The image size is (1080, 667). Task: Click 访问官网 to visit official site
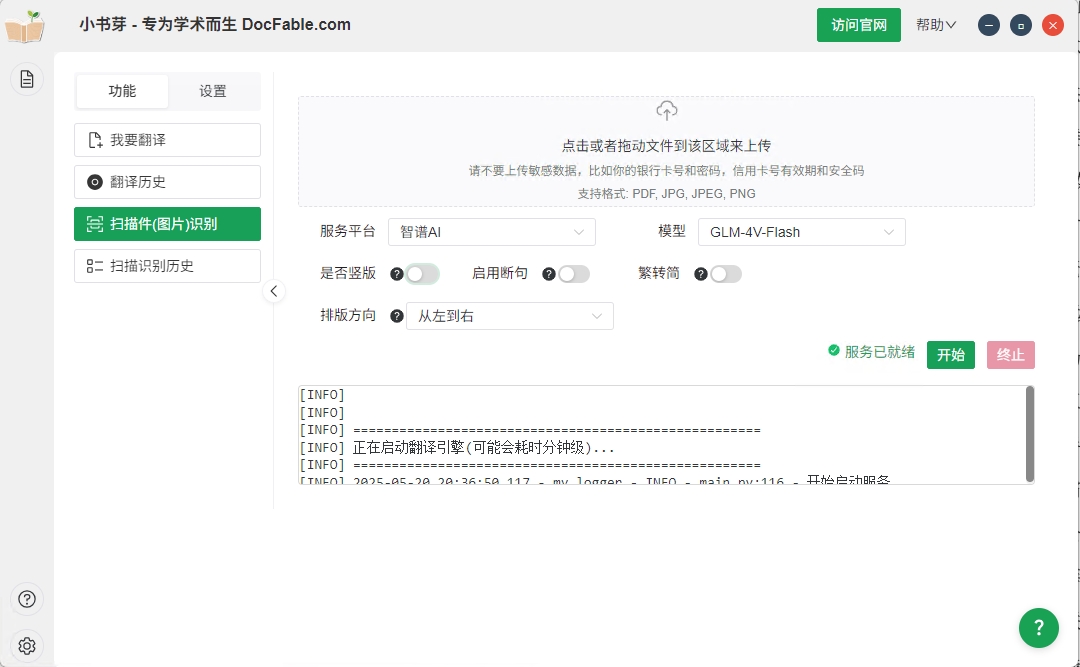(858, 25)
